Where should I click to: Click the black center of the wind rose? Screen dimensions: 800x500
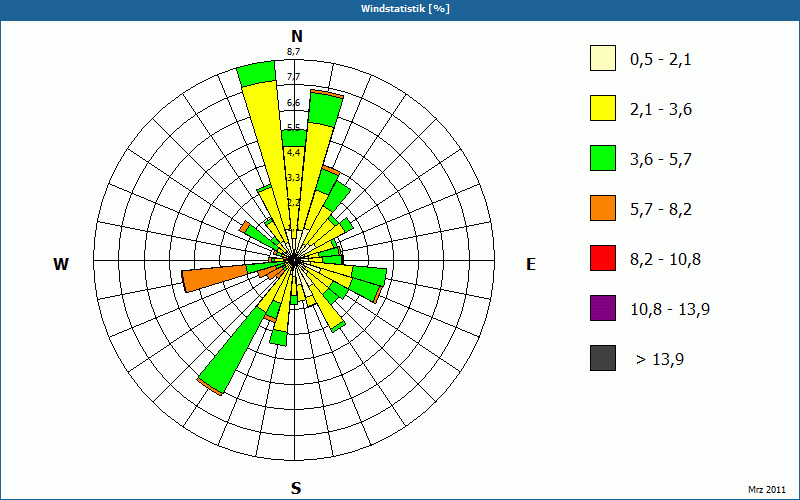(x=294, y=261)
